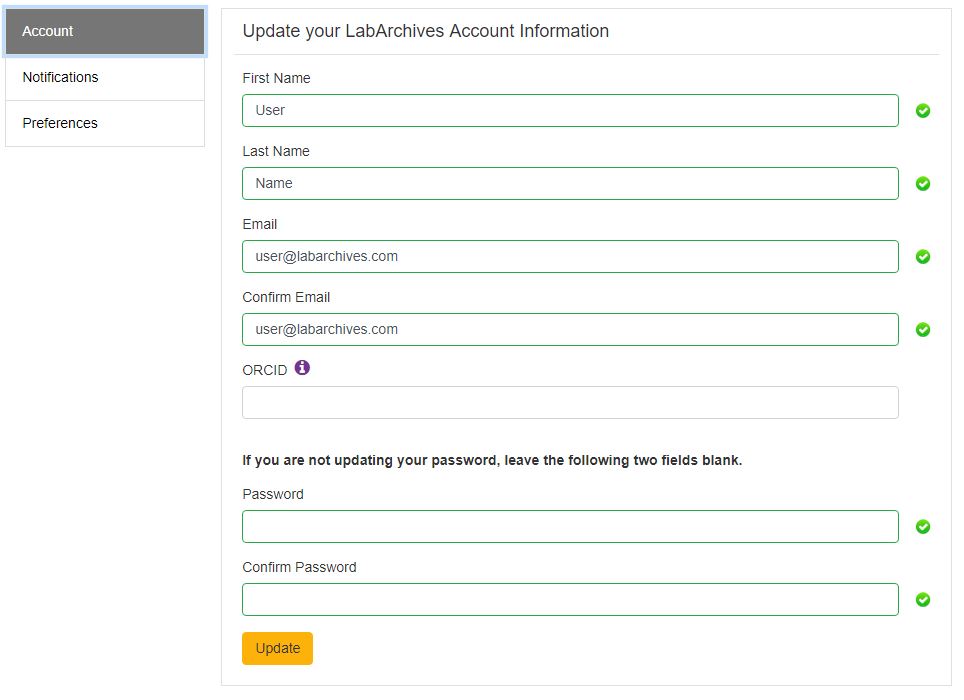Click into the Confirm Email input field
This screenshot has height=700, width=964.
571,330
